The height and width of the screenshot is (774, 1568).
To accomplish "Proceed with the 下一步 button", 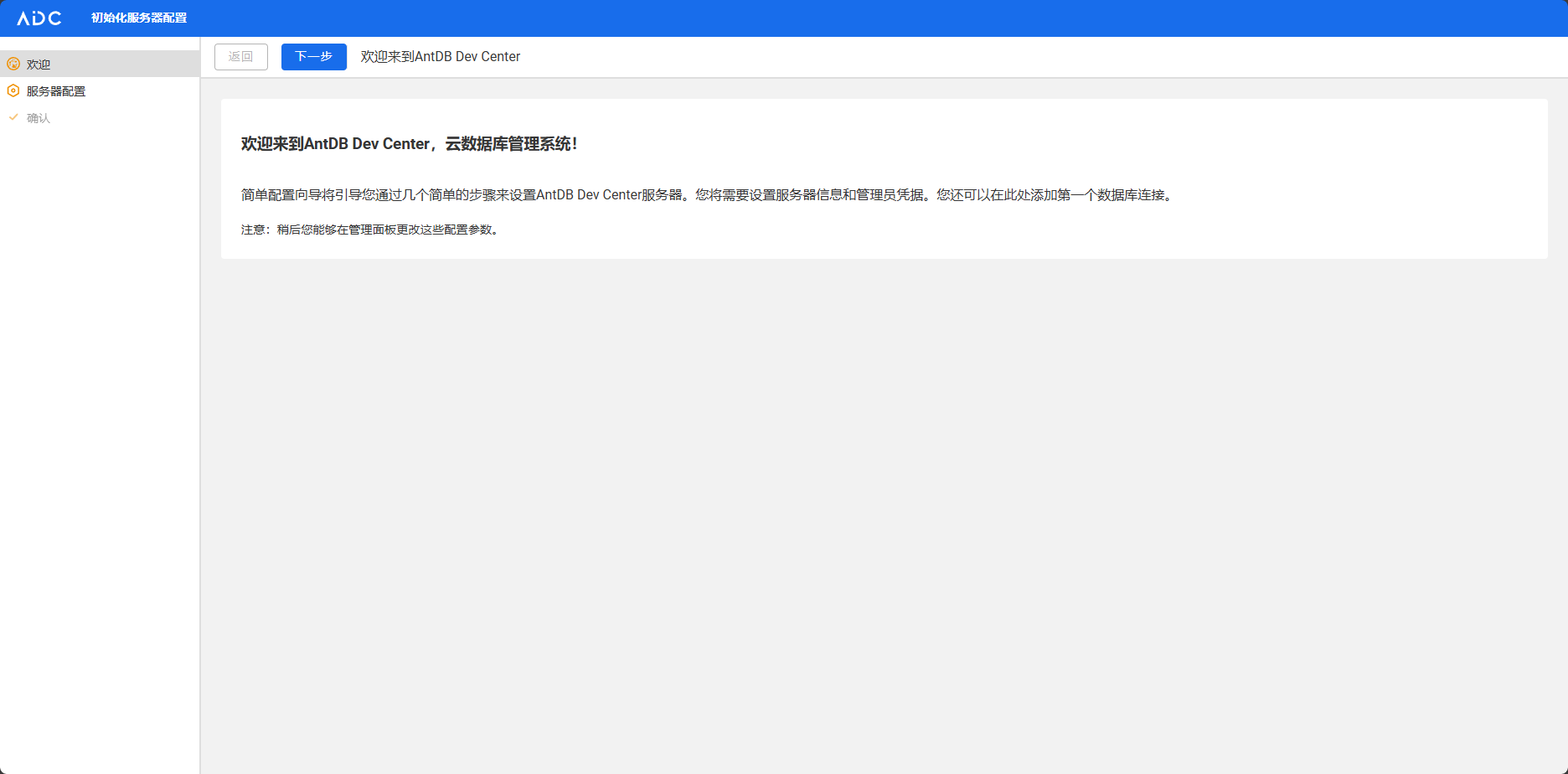I will [x=314, y=57].
